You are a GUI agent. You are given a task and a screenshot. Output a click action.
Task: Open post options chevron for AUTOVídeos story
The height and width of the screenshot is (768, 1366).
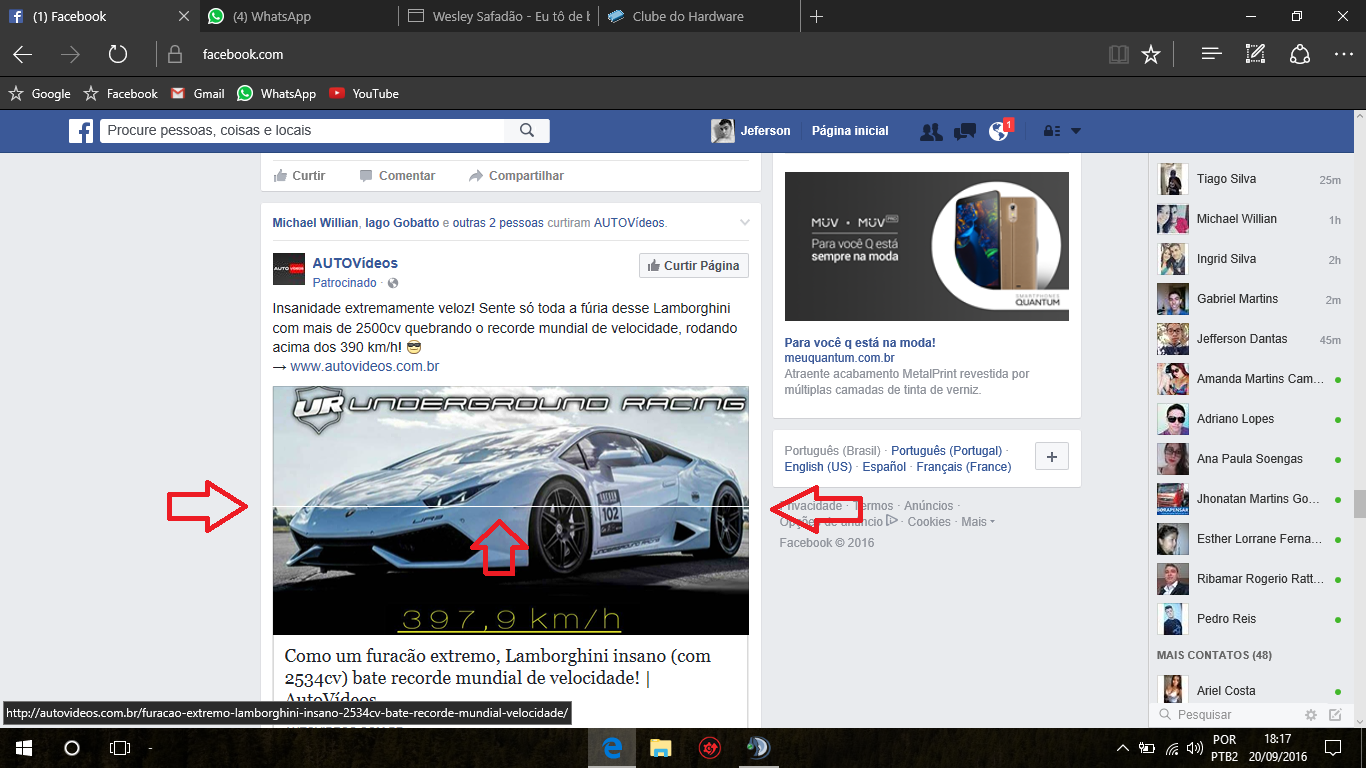(x=744, y=222)
